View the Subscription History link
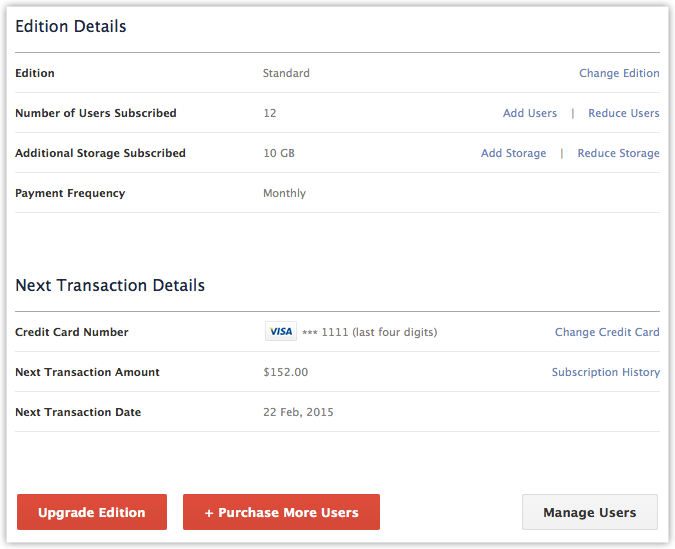 coord(605,372)
